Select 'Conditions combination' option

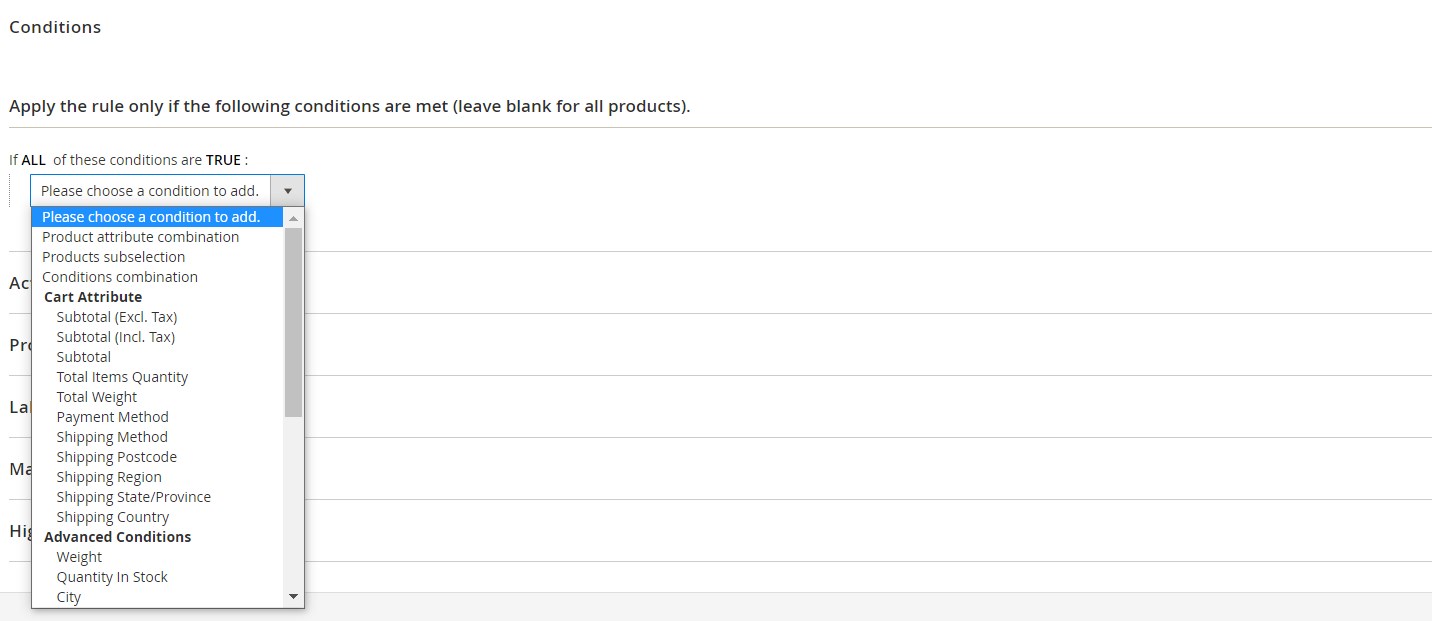pyautogui.click(x=120, y=277)
